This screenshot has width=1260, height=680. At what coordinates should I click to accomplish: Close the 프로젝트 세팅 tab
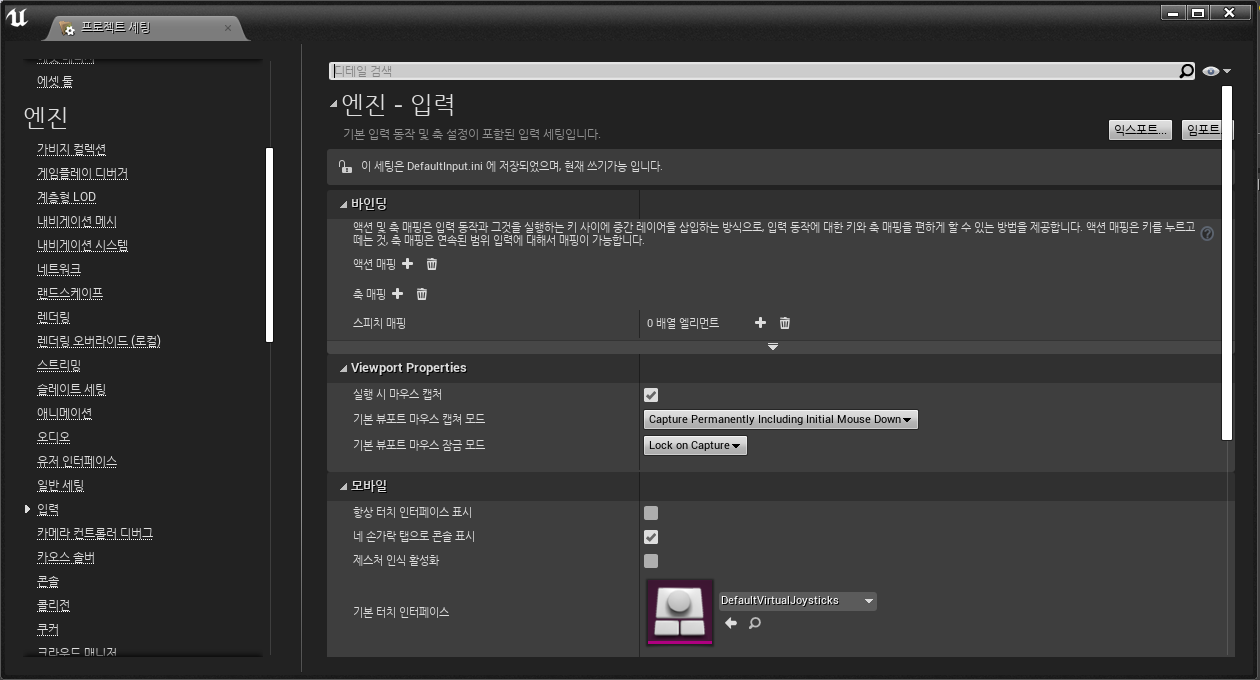tap(228, 28)
